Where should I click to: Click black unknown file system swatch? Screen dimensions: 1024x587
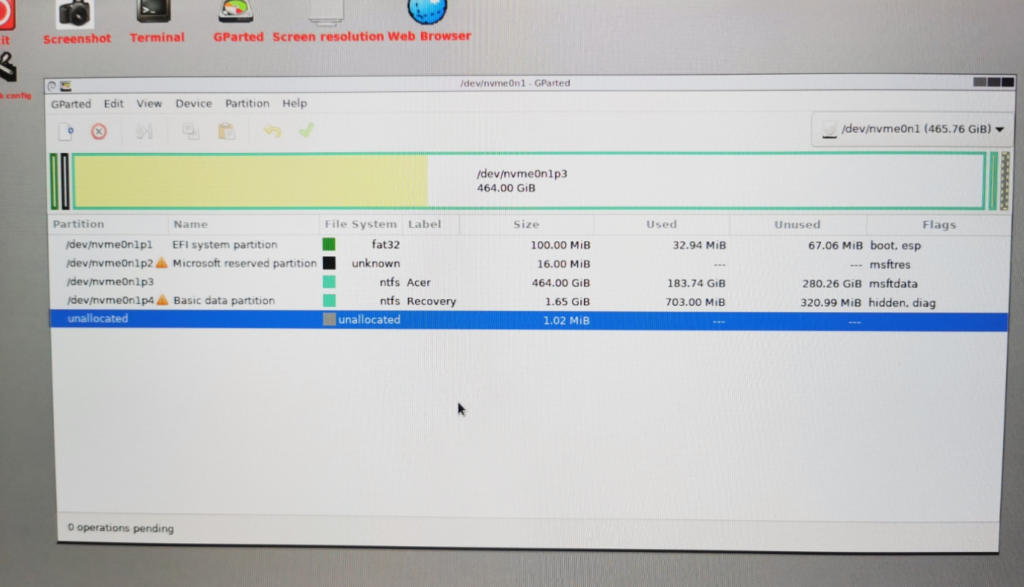tap(329, 263)
